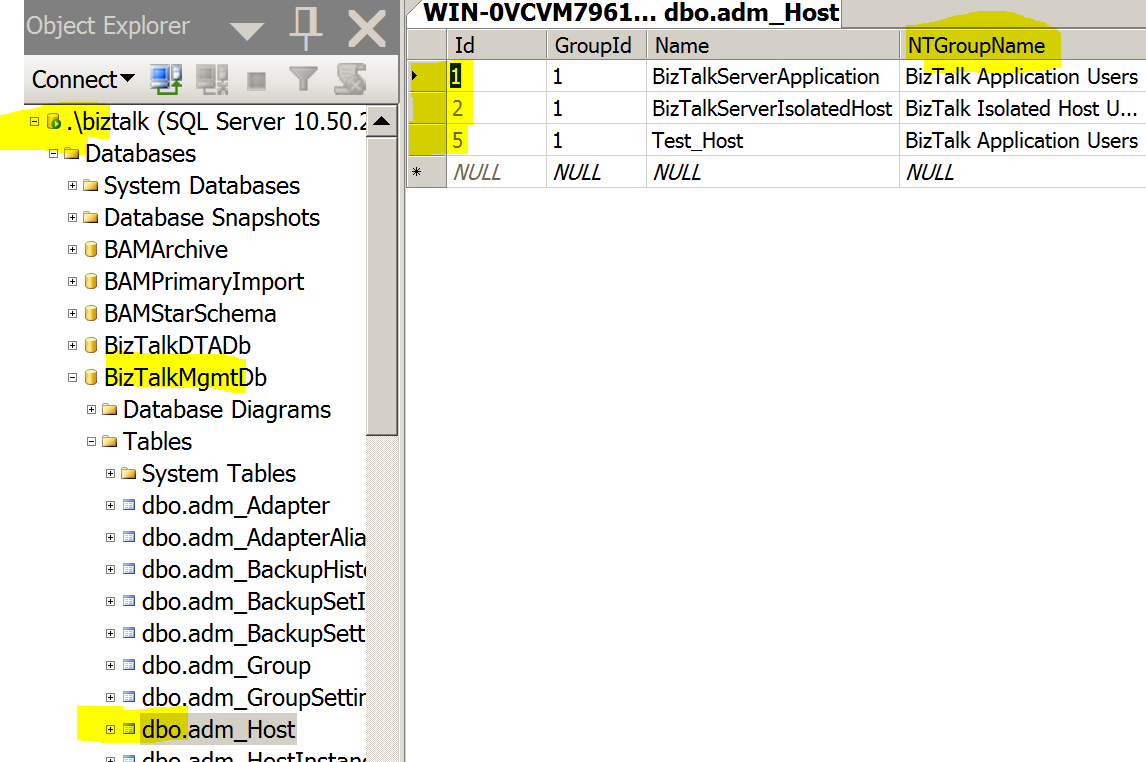Click the dbo.adm_BackupHistory table icon
Screen dimensions: 1146x762
click(129, 569)
